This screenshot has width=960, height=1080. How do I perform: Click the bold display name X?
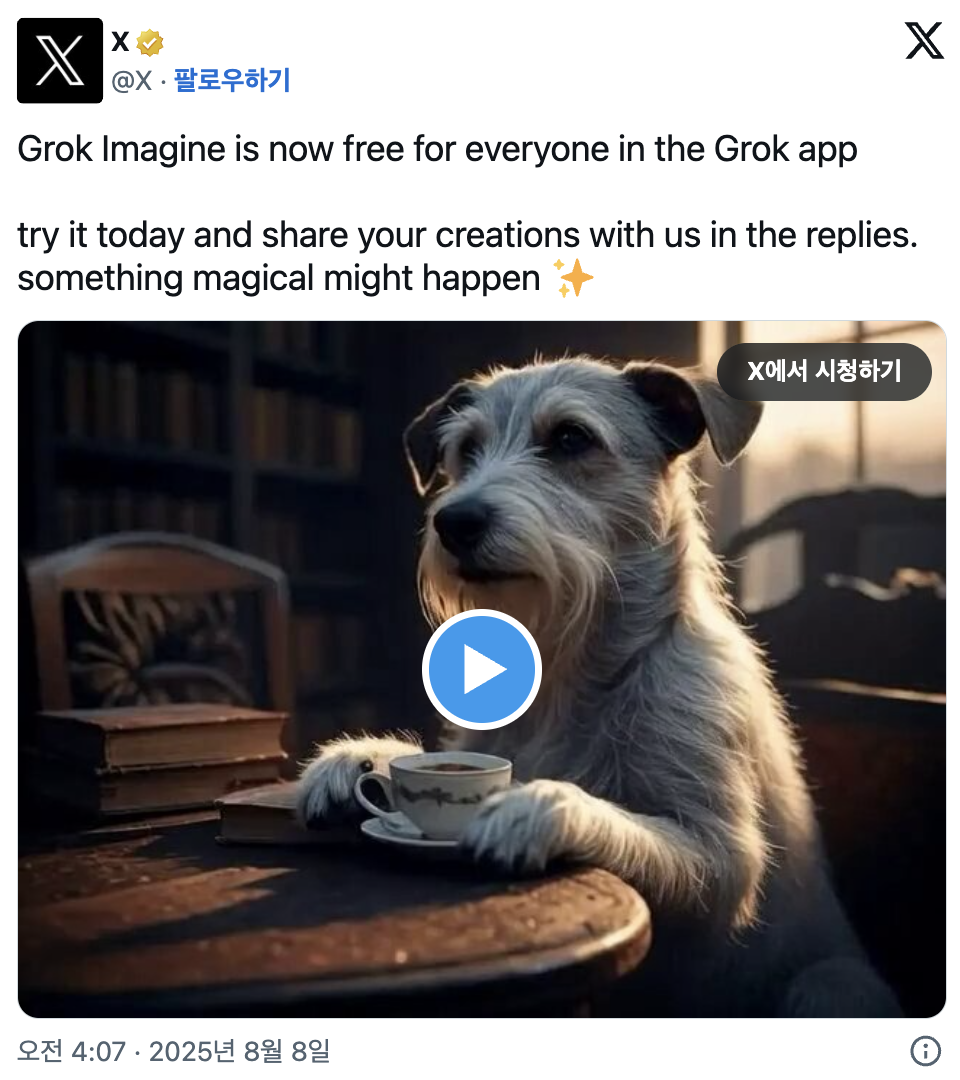(121, 42)
